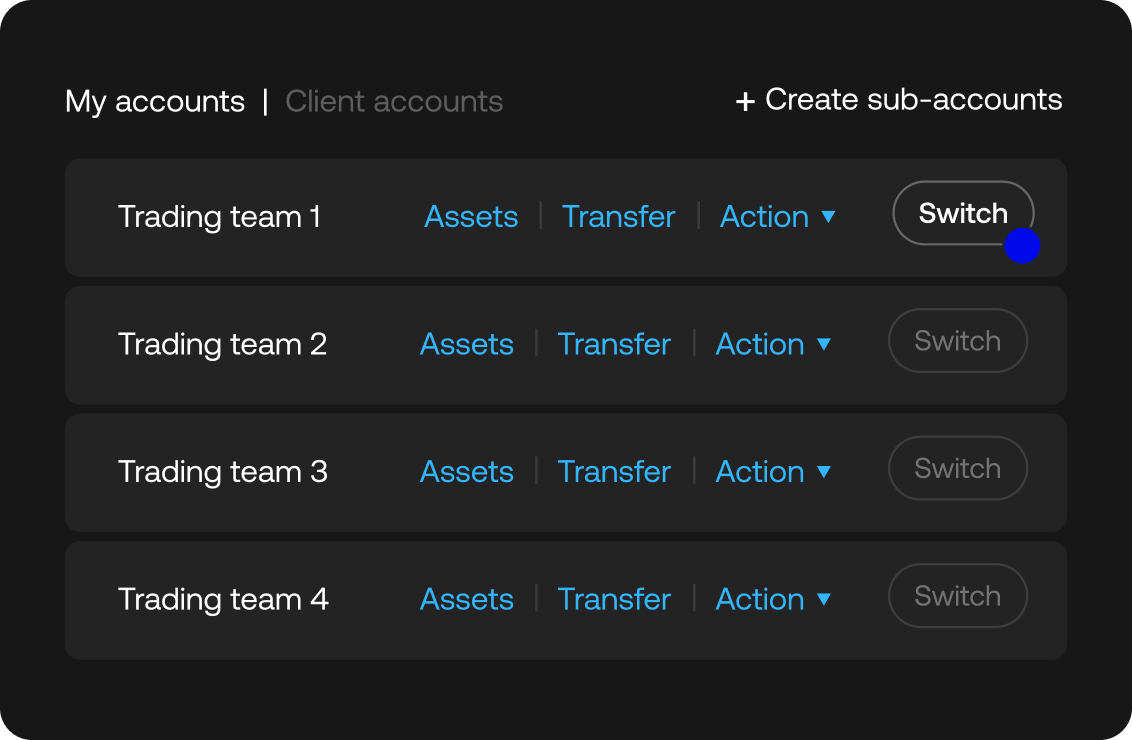Expand the Action menu for Trading team 2
This screenshot has width=1132, height=740.
click(x=825, y=345)
